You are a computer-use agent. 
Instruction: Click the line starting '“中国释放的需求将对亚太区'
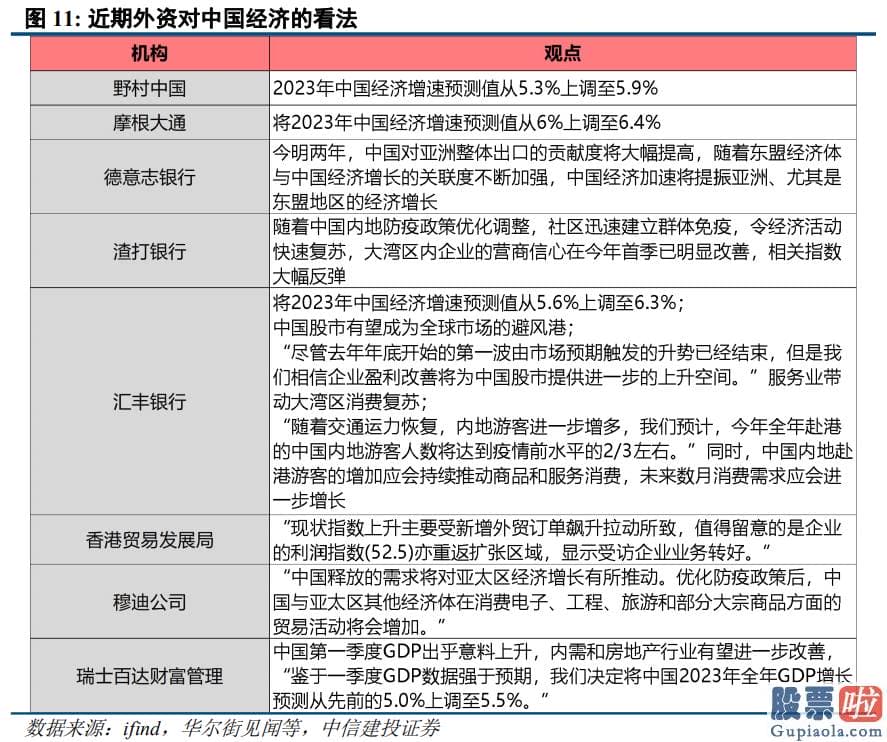click(561, 577)
